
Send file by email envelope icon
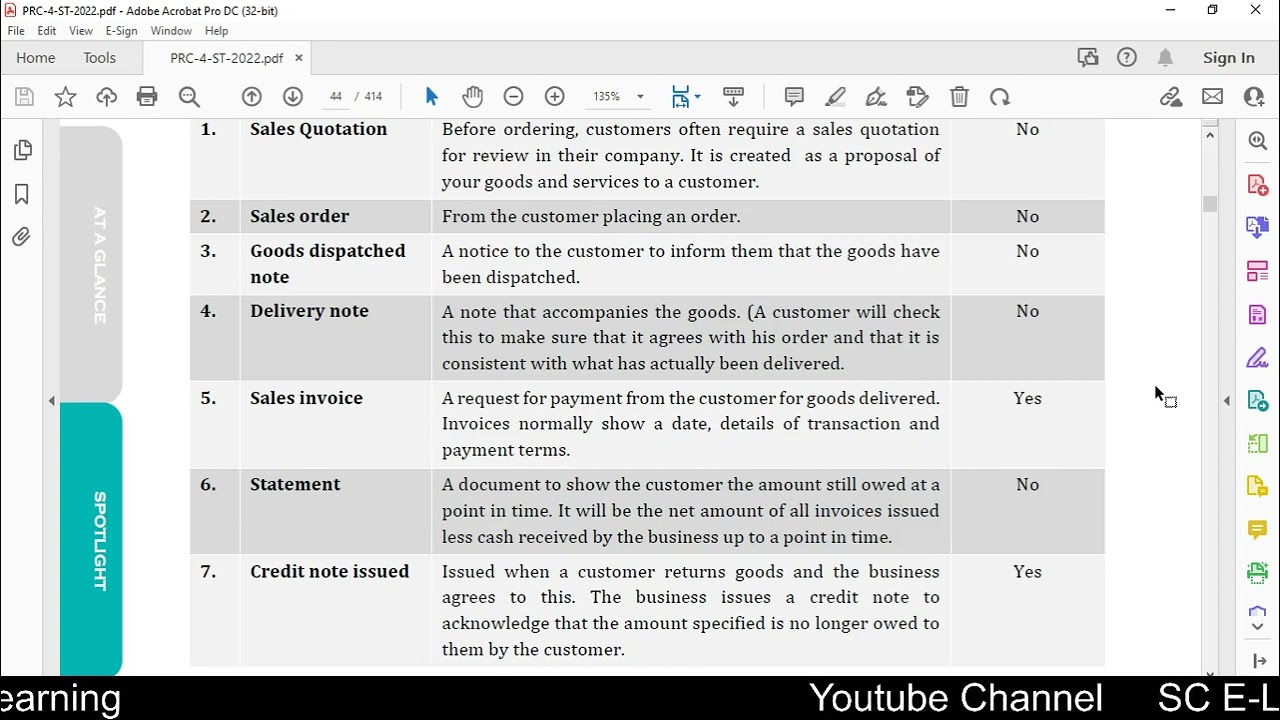point(1213,97)
